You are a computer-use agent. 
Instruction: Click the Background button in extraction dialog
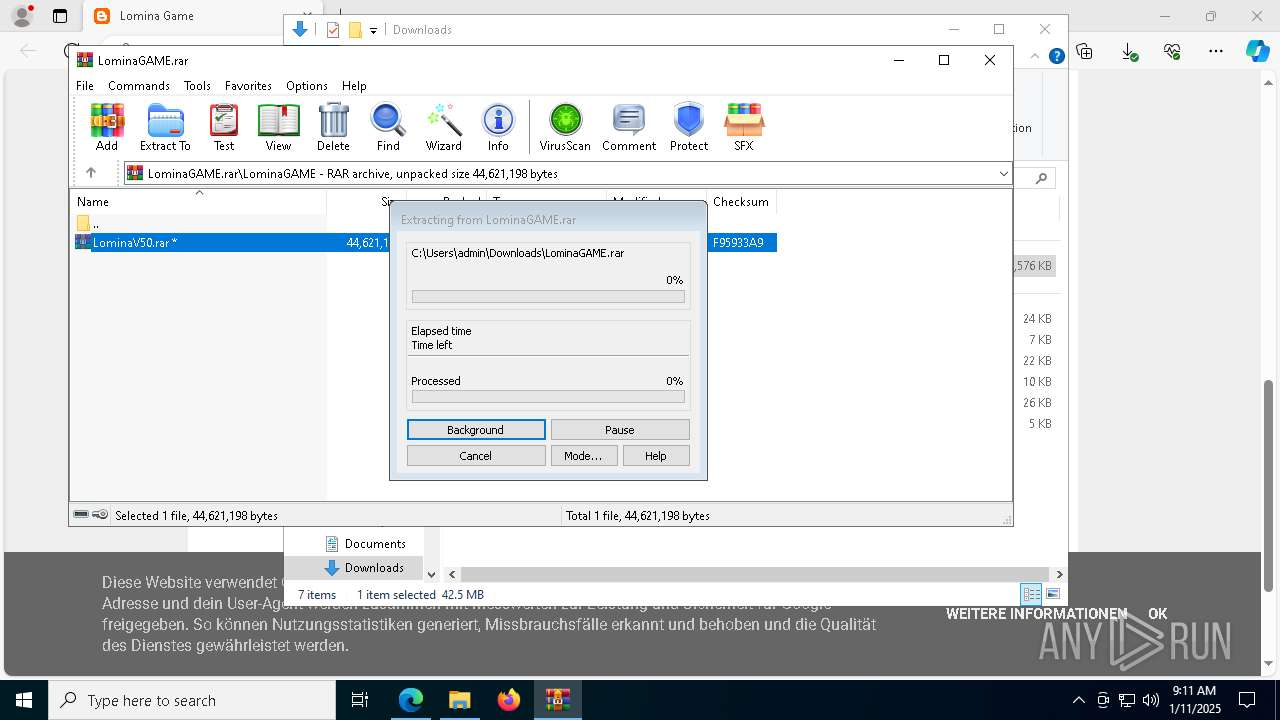[x=476, y=430]
